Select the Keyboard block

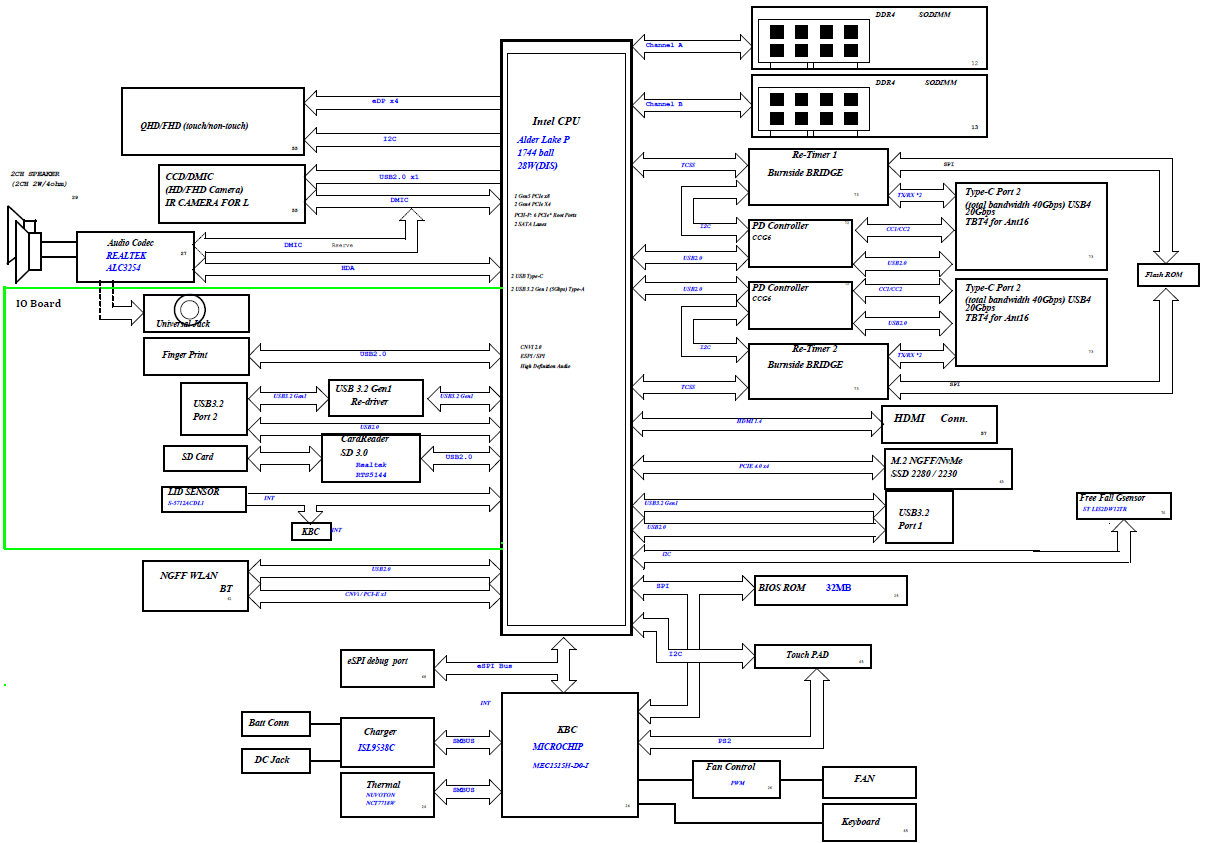click(868, 822)
